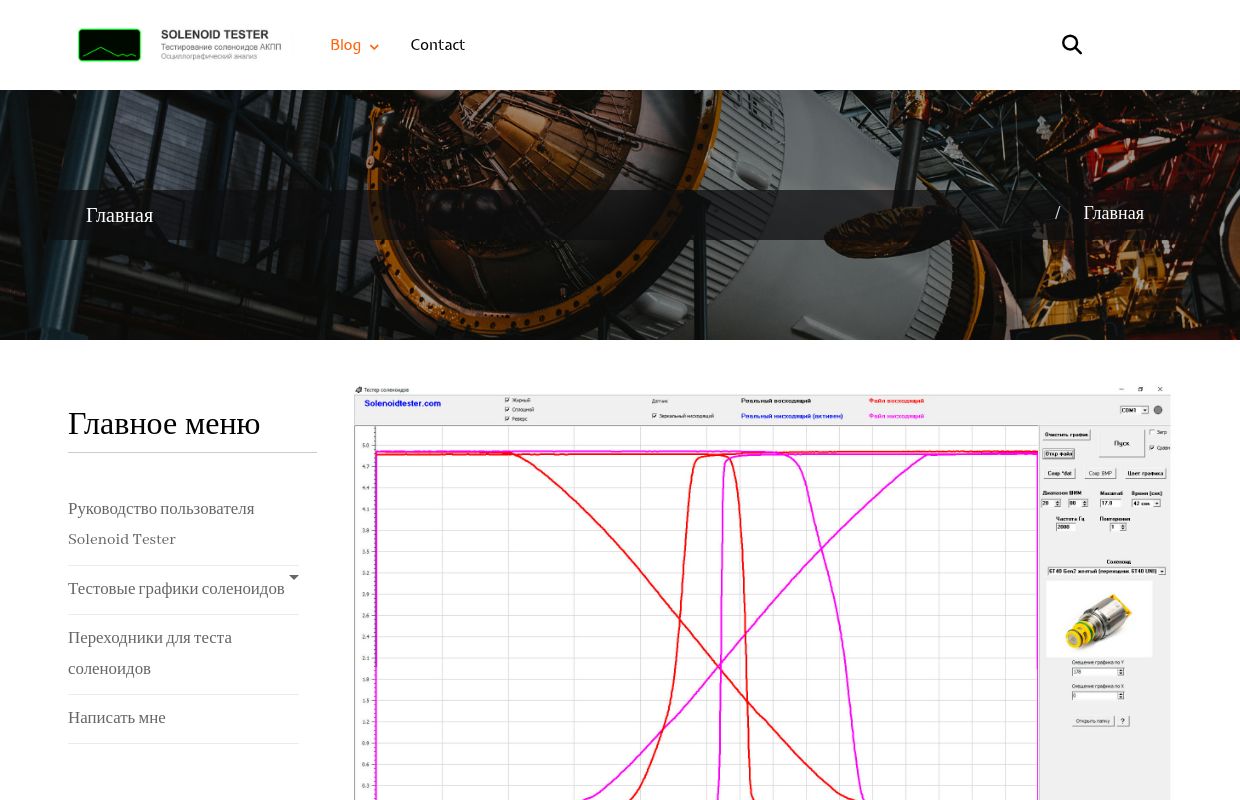Expand the Blog menu chevron
Screen dimensions: 1240x800
point(374,46)
